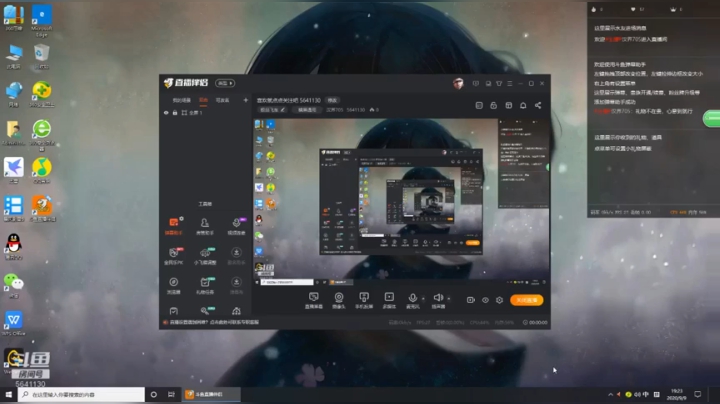Click the record video icon

point(471,300)
